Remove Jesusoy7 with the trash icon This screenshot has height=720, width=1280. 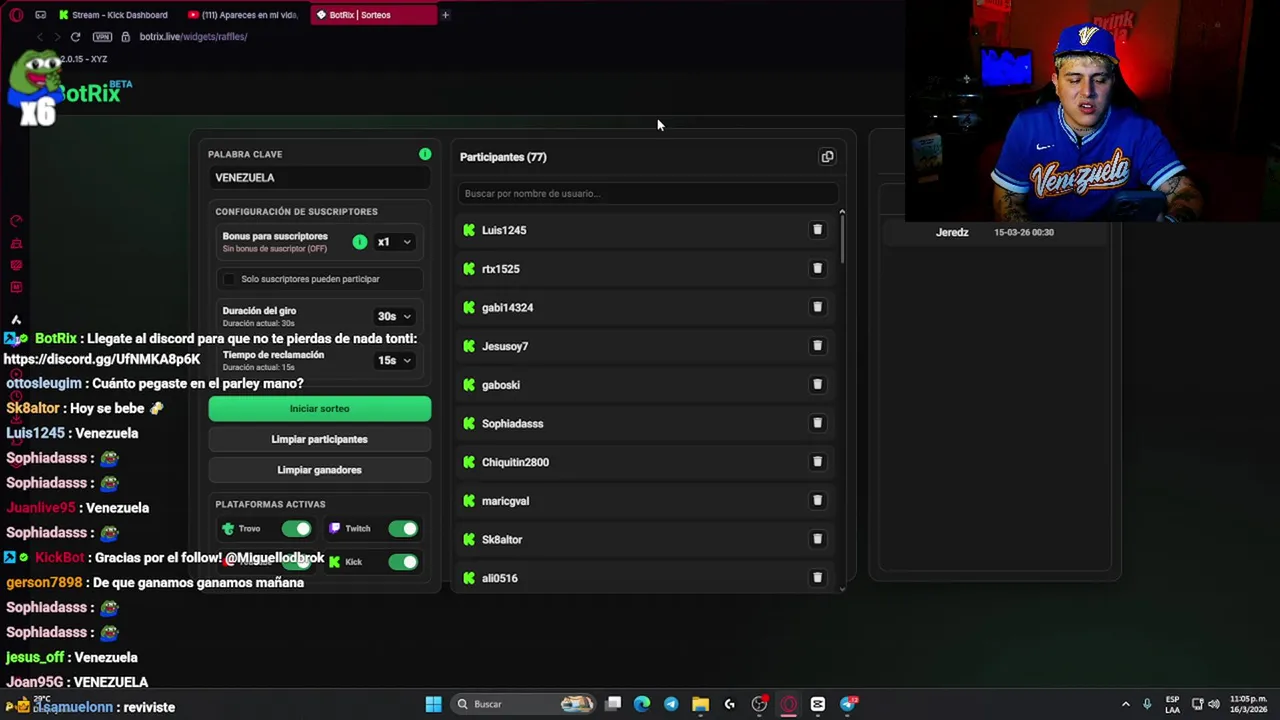point(817,346)
